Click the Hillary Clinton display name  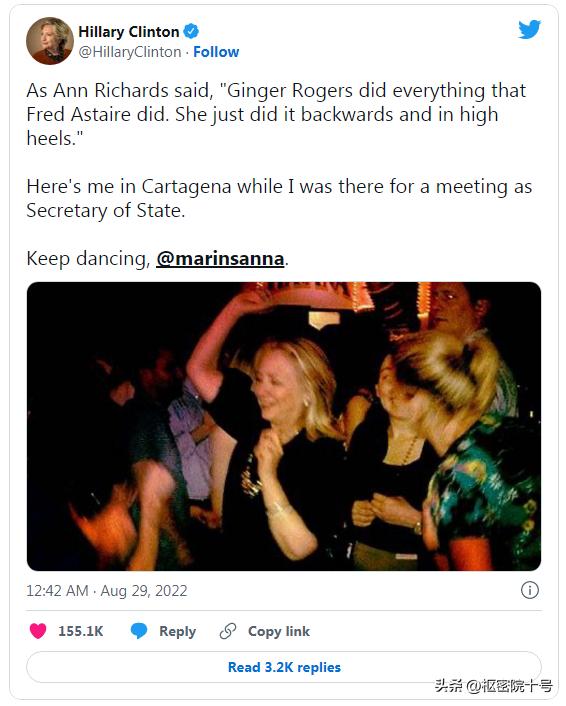point(129,32)
